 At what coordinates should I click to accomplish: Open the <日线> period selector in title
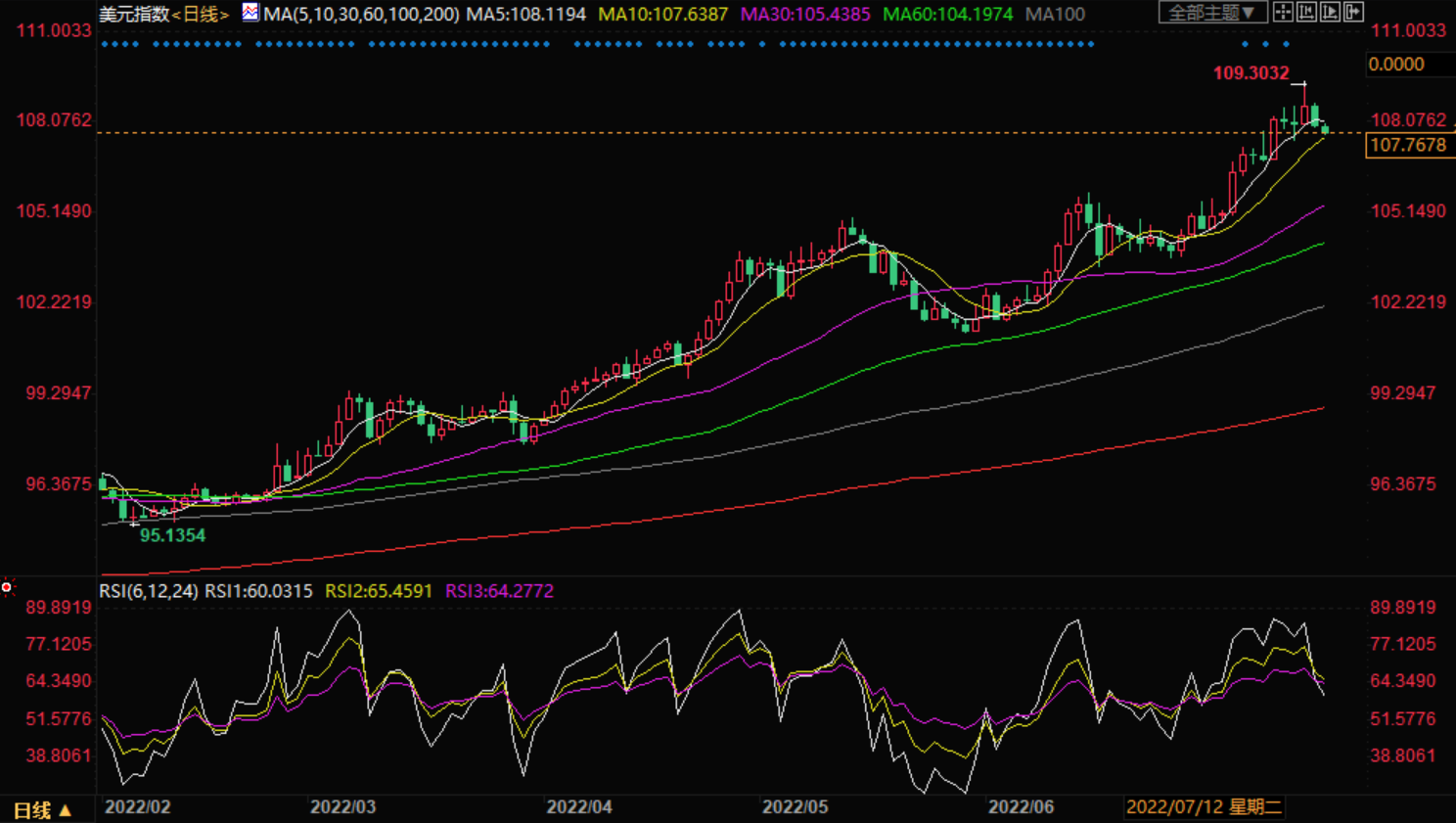(201, 14)
